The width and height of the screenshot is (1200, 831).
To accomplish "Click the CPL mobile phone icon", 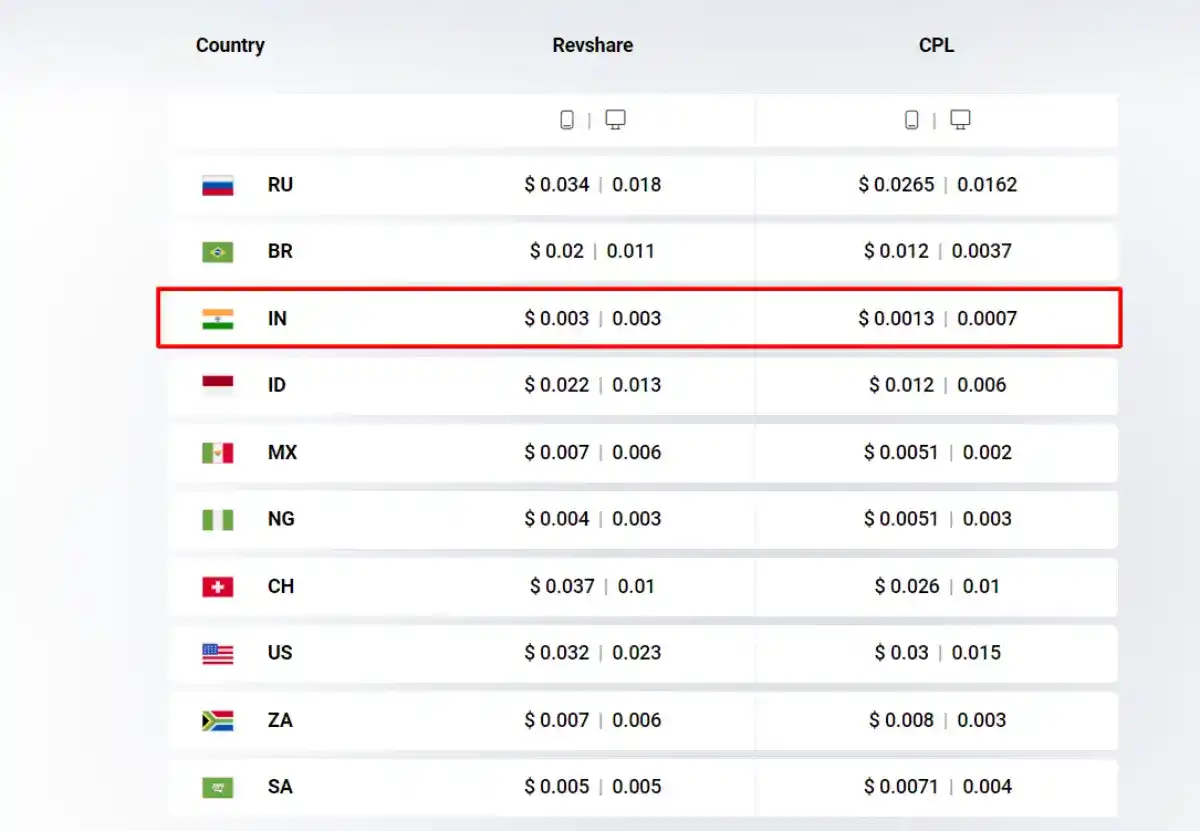I will 911,120.
